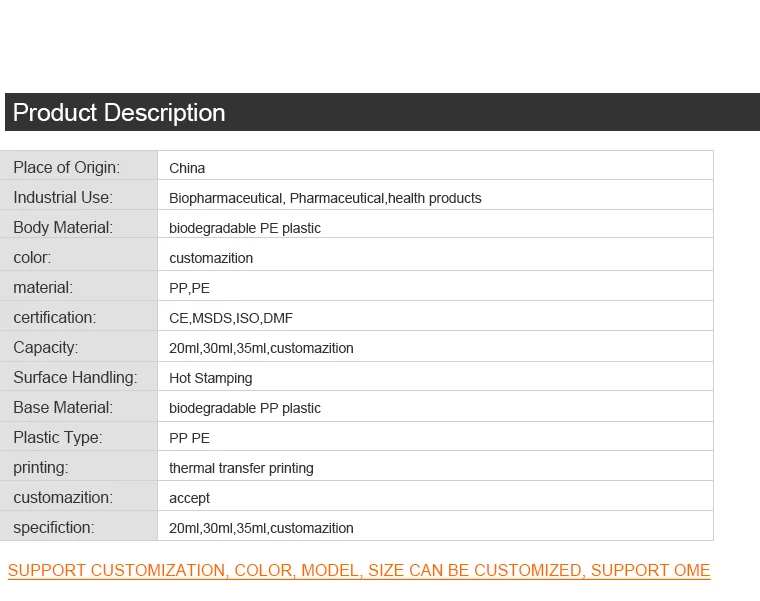The image size is (760, 601).
Task: Click the biodegradable PE plastic value
Action: [245, 228]
